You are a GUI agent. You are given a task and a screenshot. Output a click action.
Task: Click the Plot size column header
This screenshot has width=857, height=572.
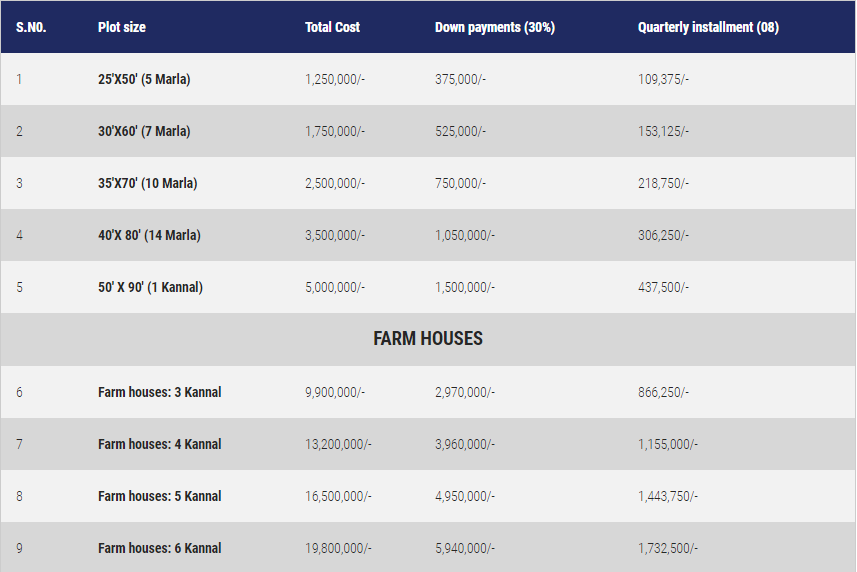click(122, 27)
